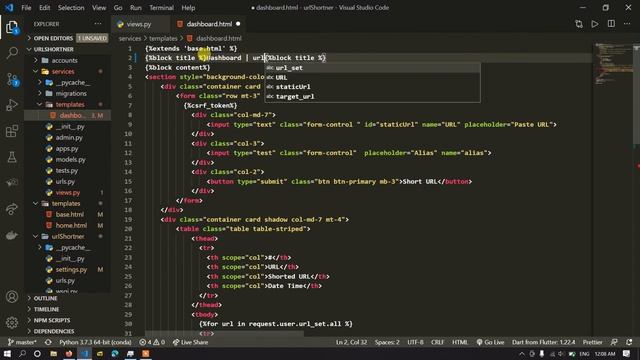Open the Windows action center

pos(627,353)
